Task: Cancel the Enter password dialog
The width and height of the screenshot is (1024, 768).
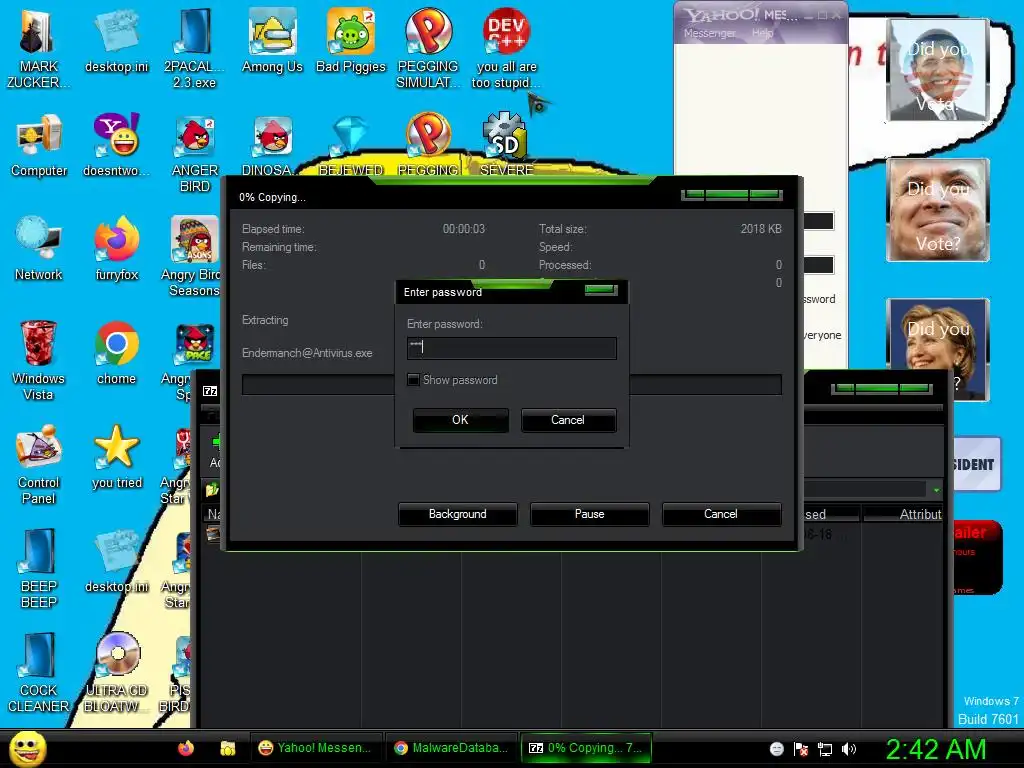Action: [x=568, y=420]
